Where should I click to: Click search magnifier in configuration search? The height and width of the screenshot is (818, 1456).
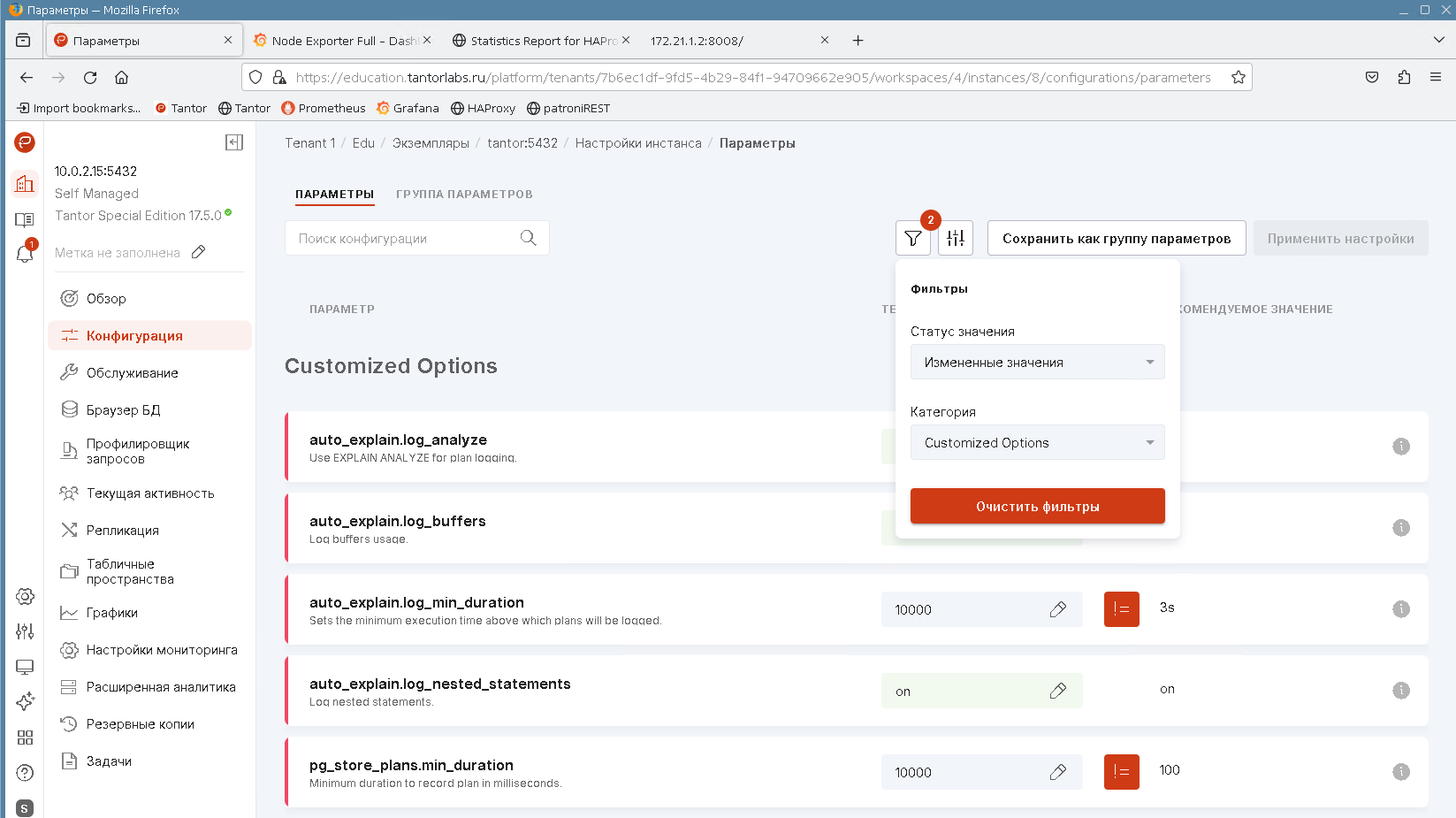pos(528,238)
